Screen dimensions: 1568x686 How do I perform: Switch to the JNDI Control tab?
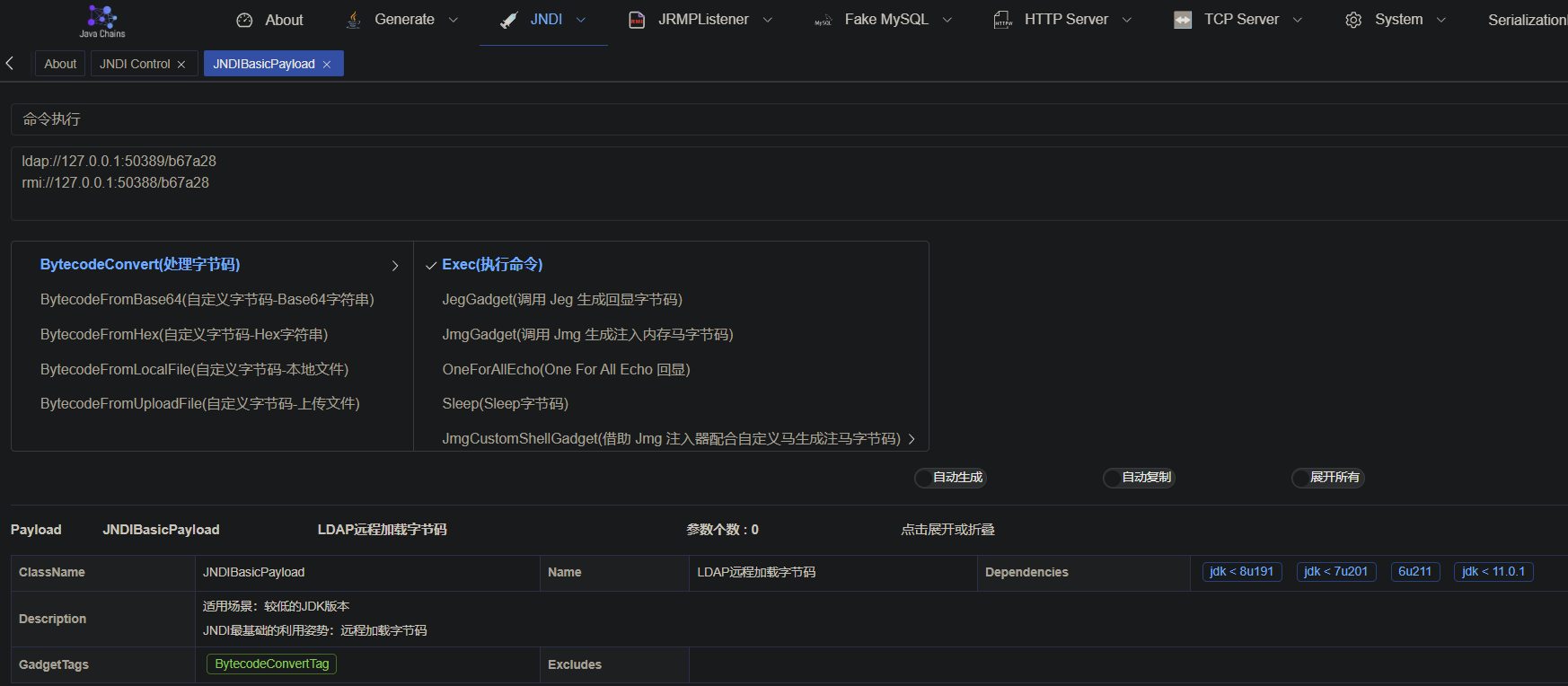(135, 64)
